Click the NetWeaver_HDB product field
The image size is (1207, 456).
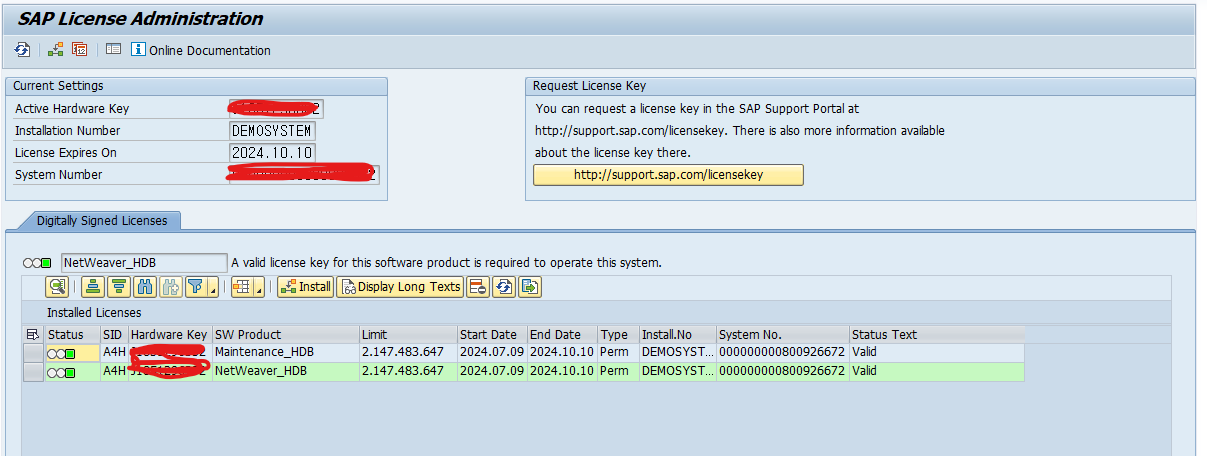pos(144,262)
